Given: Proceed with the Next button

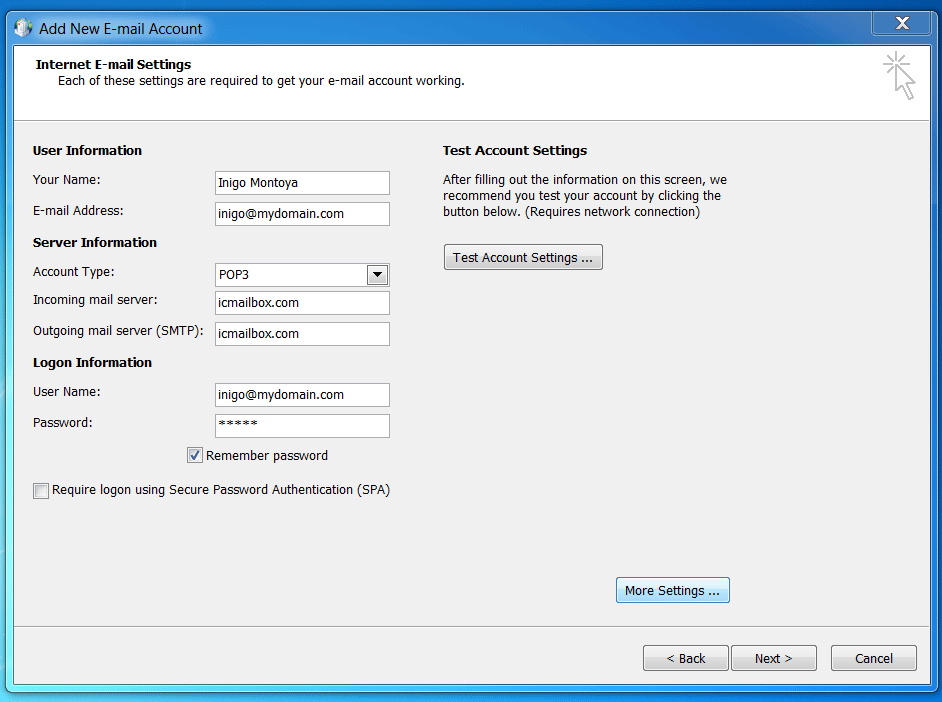Looking at the screenshot, I should click(x=773, y=658).
